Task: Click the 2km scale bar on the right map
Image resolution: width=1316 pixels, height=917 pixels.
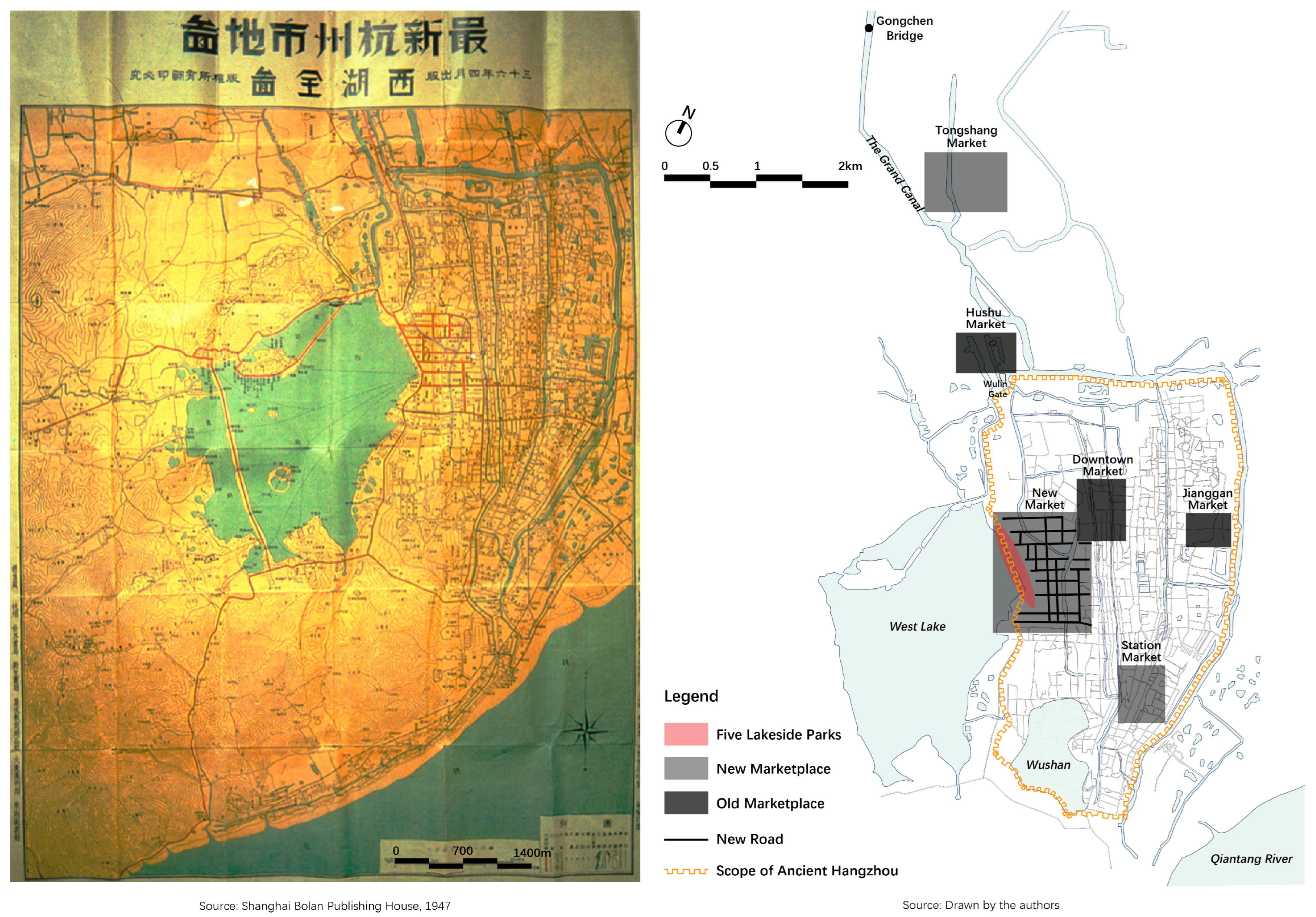Action: click(x=756, y=181)
